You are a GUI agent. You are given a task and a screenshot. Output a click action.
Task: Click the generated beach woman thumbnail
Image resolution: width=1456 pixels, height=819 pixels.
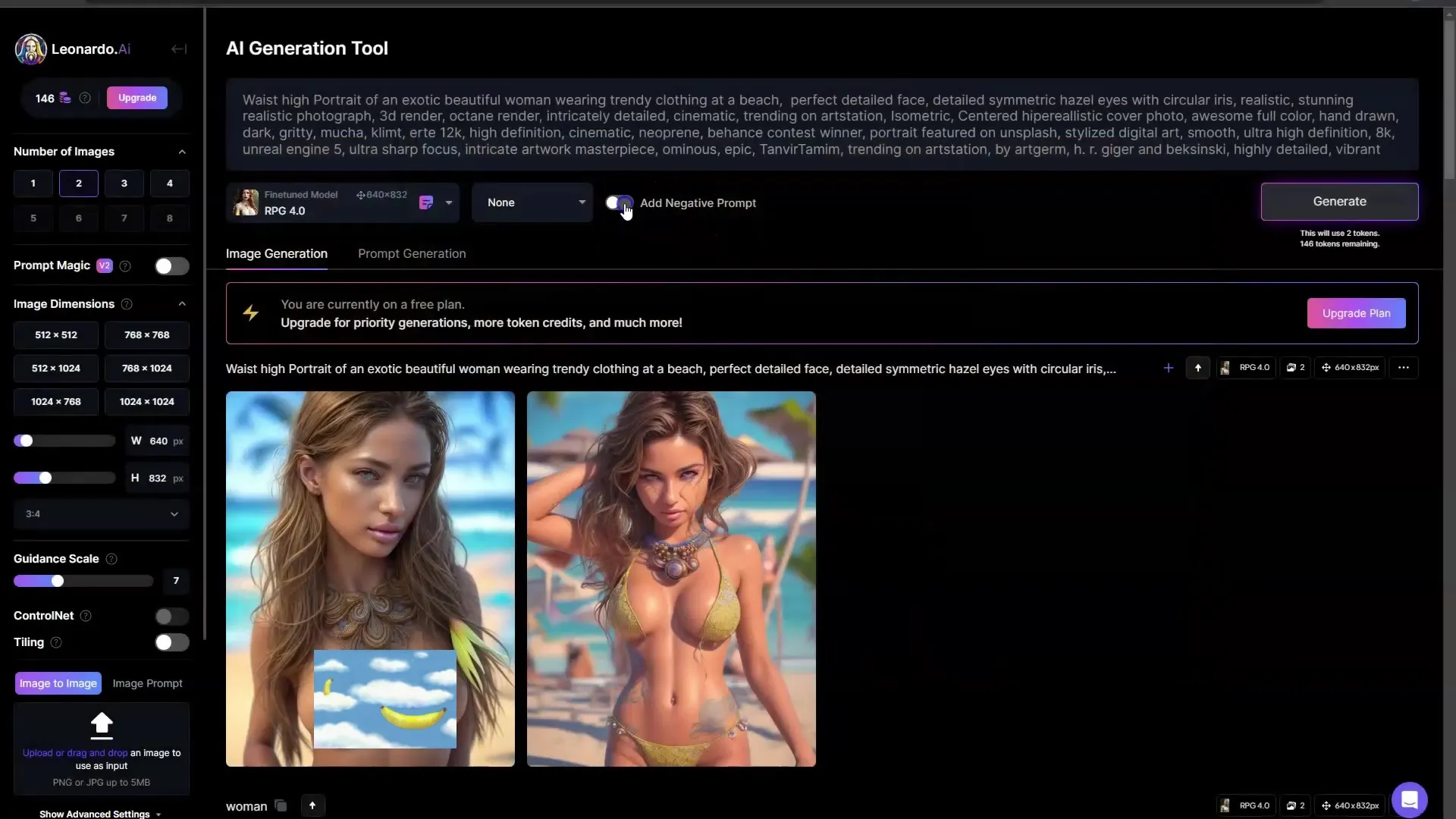click(x=671, y=579)
